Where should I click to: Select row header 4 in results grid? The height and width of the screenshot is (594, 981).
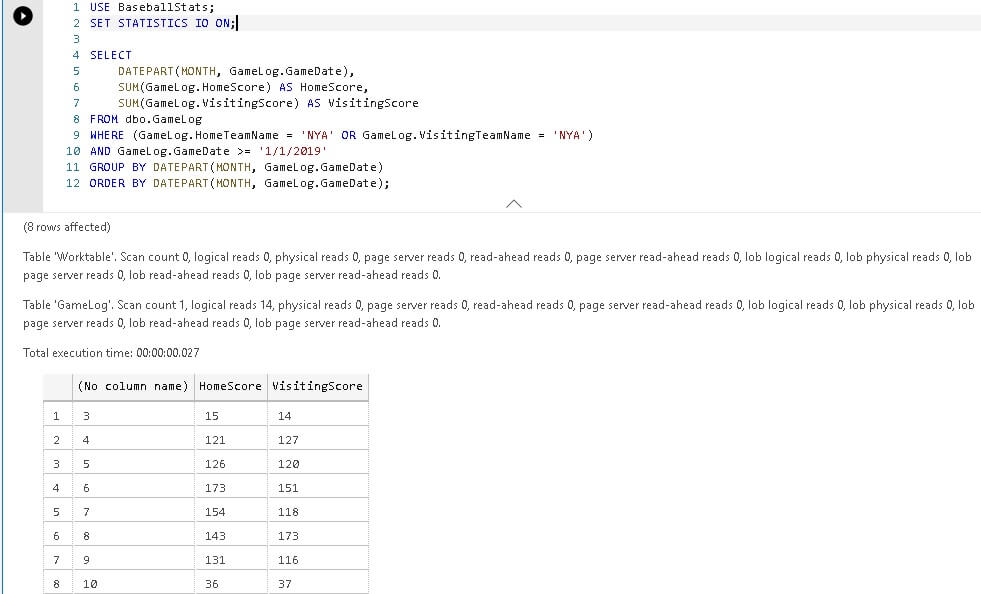click(57, 488)
